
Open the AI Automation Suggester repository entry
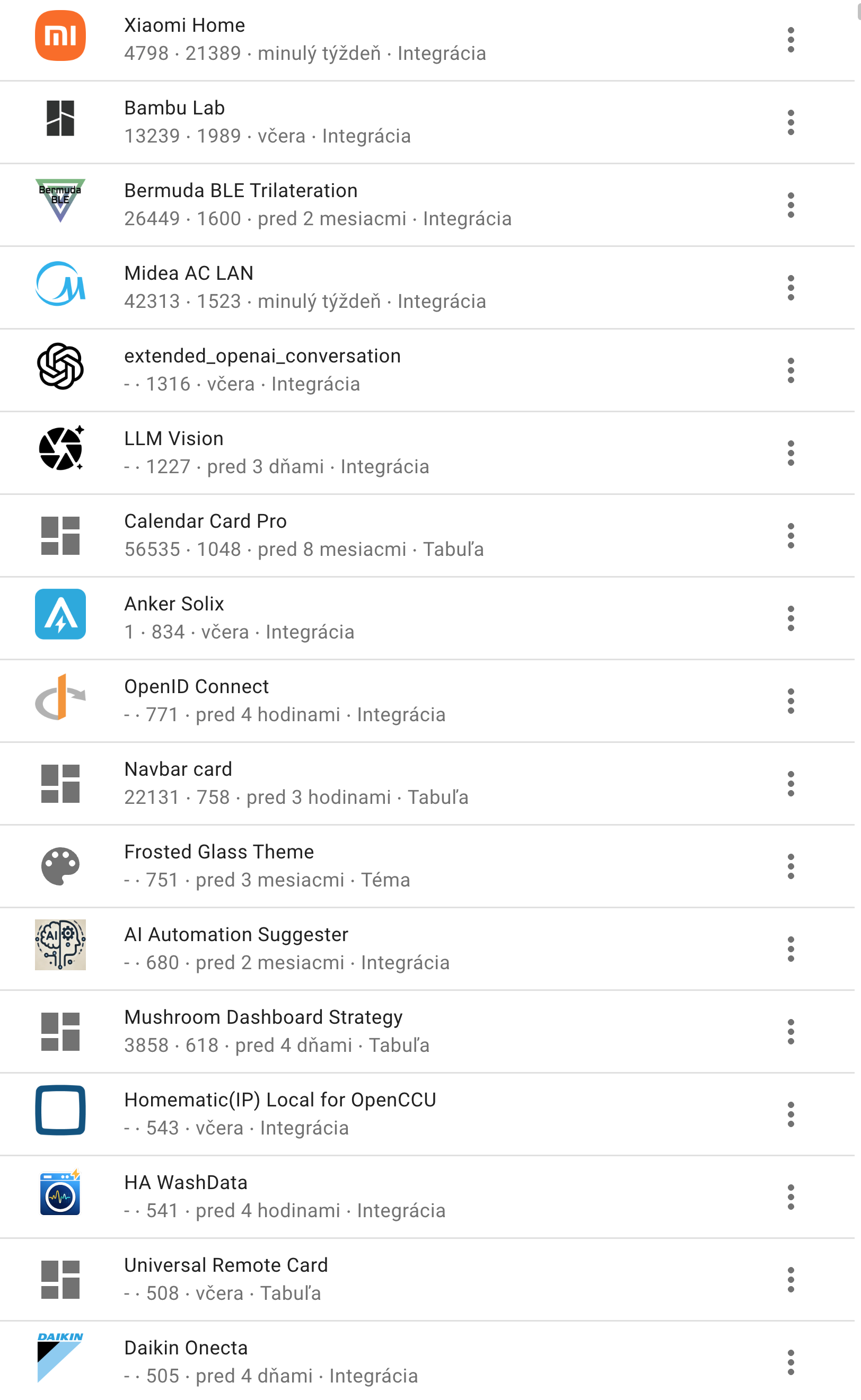pyautogui.click(x=236, y=934)
